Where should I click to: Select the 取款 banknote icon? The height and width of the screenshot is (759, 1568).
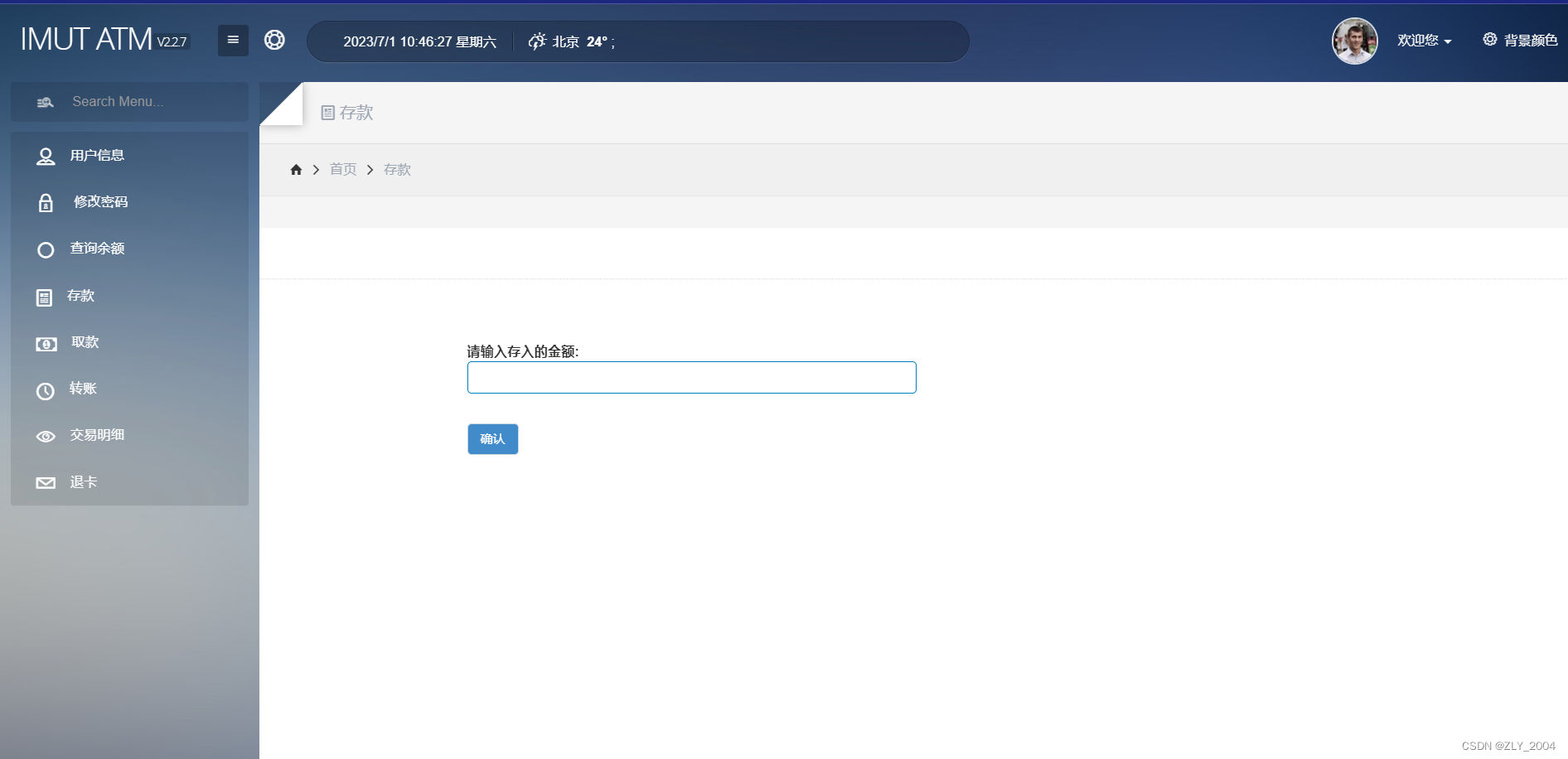[46, 344]
